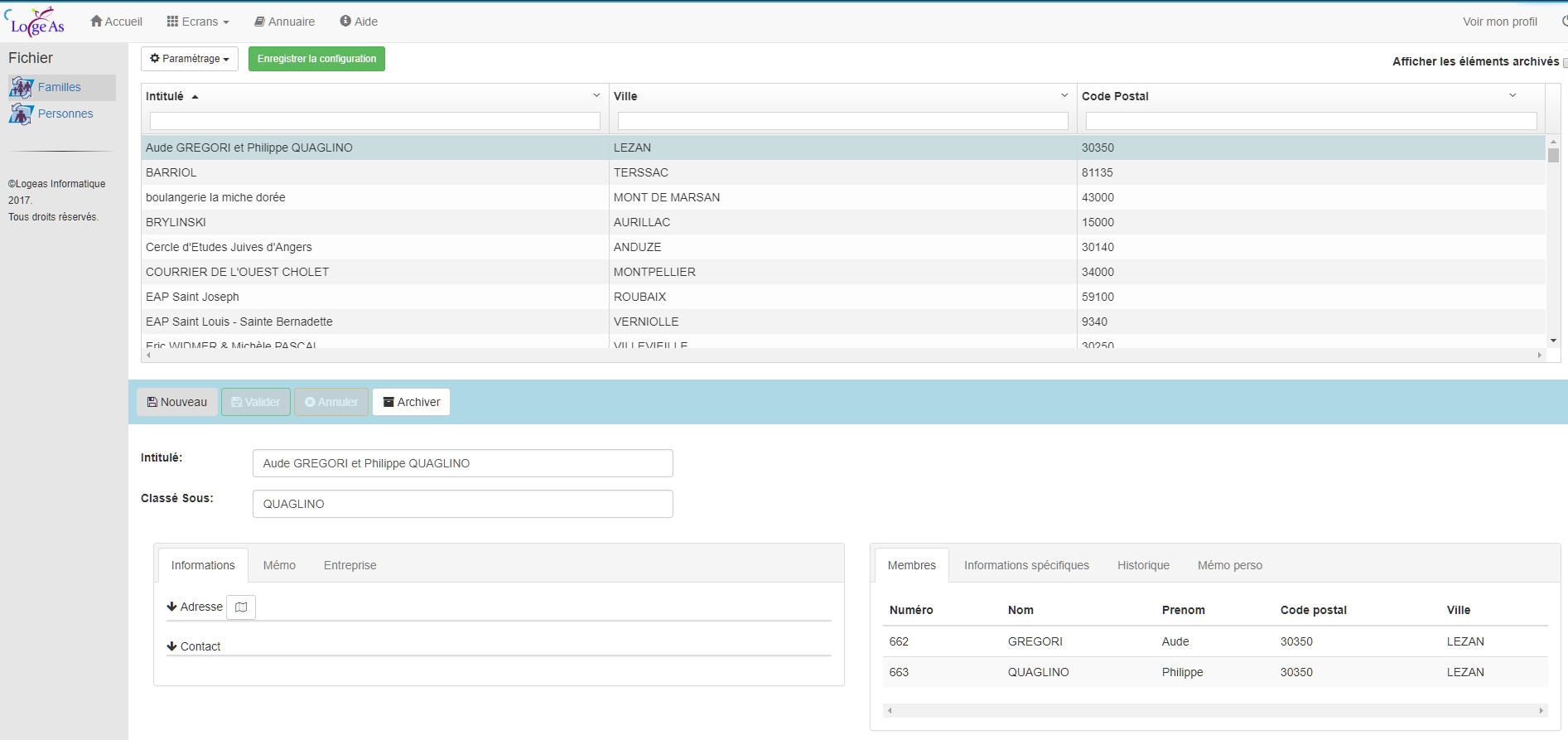Go to Accueil home page
This screenshot has width=1568, height=740.
pyautogui.click(x=116, y=22)
